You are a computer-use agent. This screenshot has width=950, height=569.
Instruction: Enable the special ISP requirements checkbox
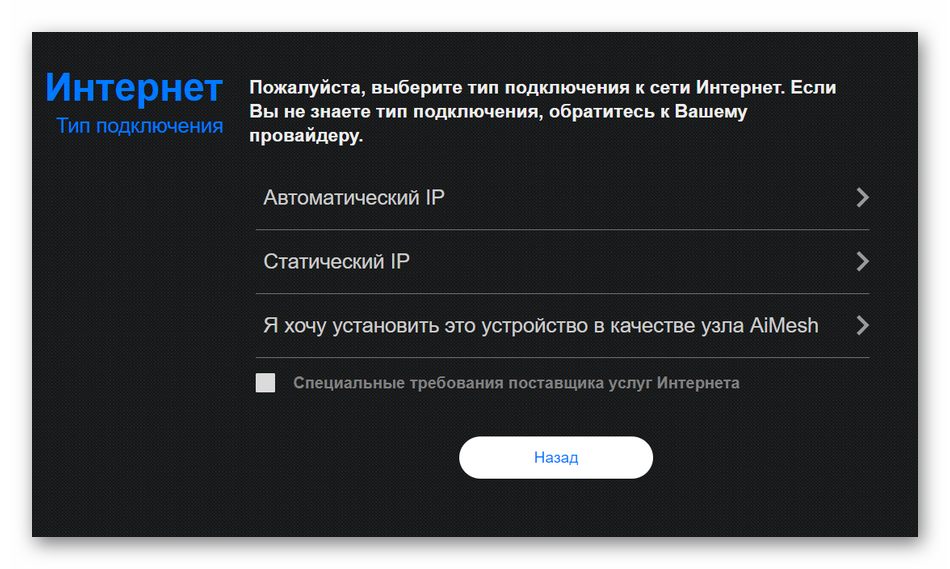click(265, 383)
